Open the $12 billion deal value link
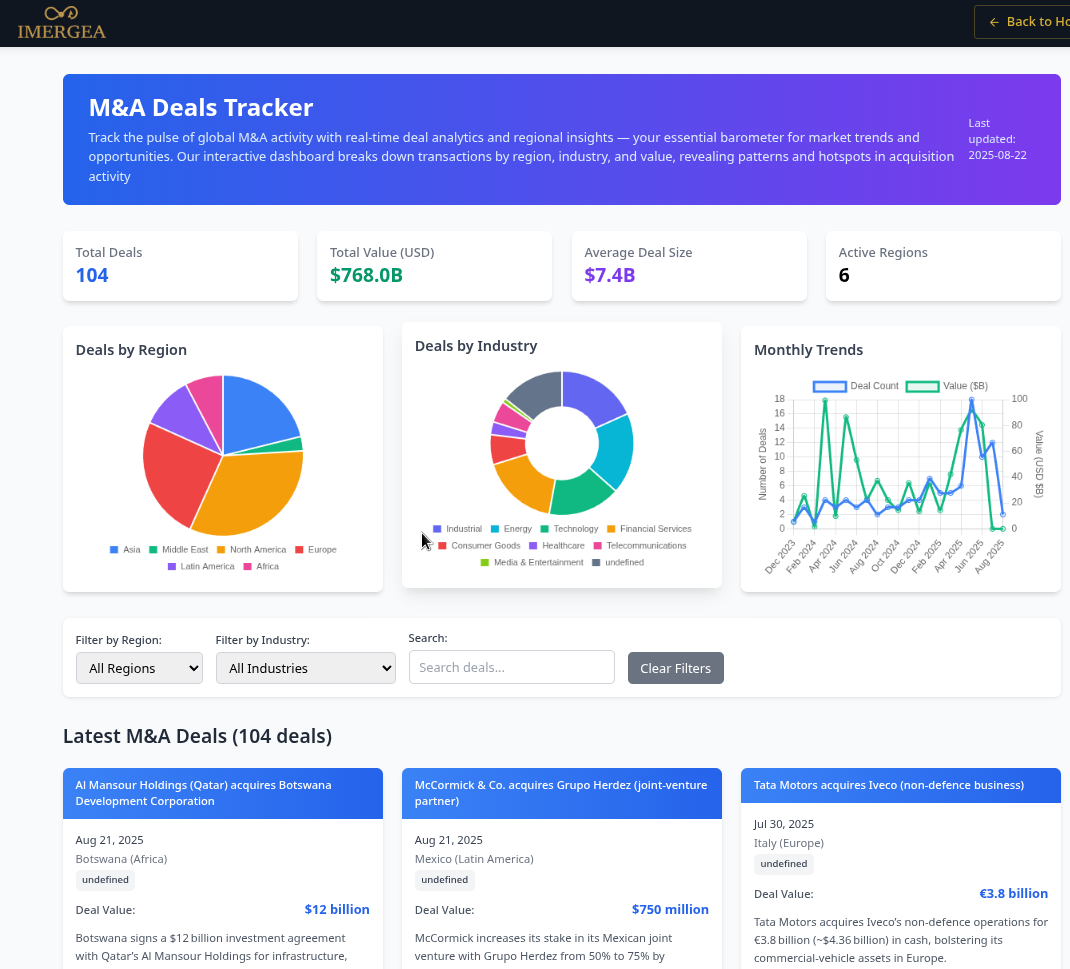 click(x=337, y=909)
